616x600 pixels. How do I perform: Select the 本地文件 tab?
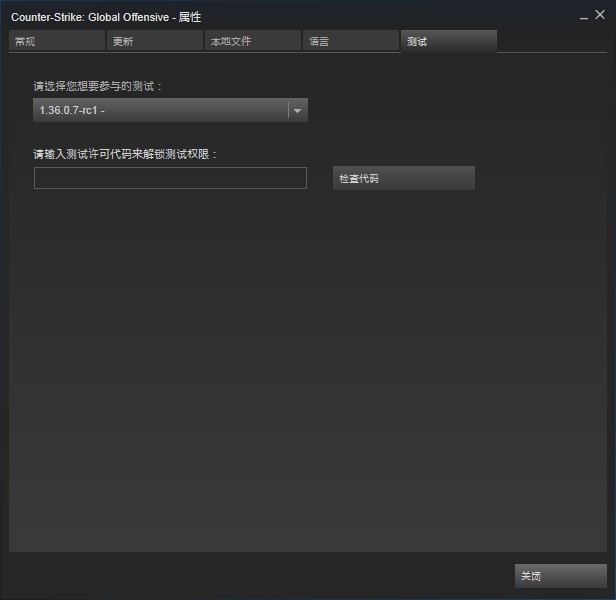tap(252, 41)
